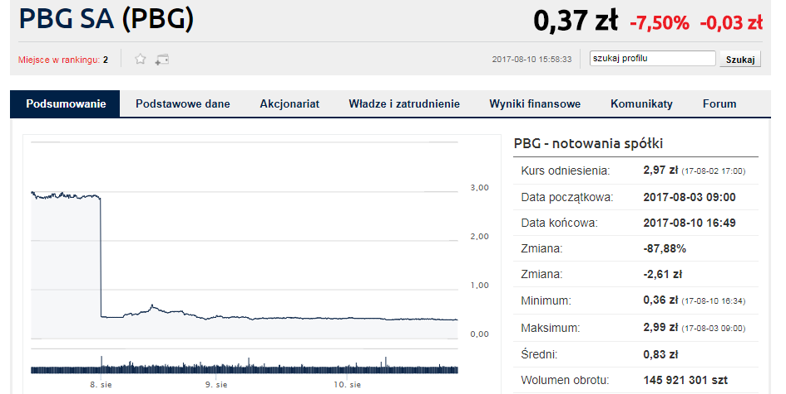Click the PBG SA (PBG) company title
The image size is (786, 394).
[106, 19]
